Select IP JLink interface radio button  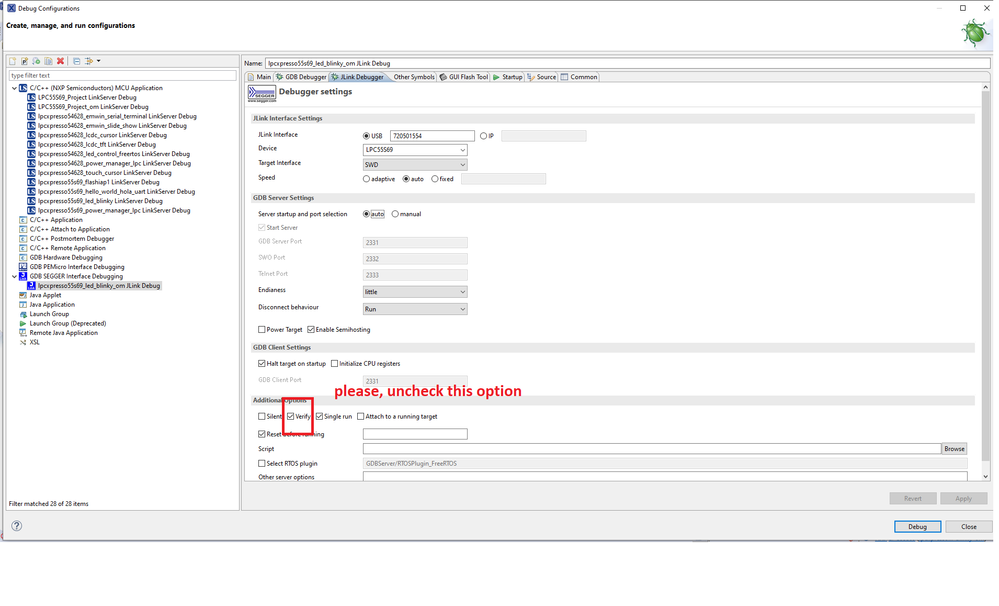point(484,136)
